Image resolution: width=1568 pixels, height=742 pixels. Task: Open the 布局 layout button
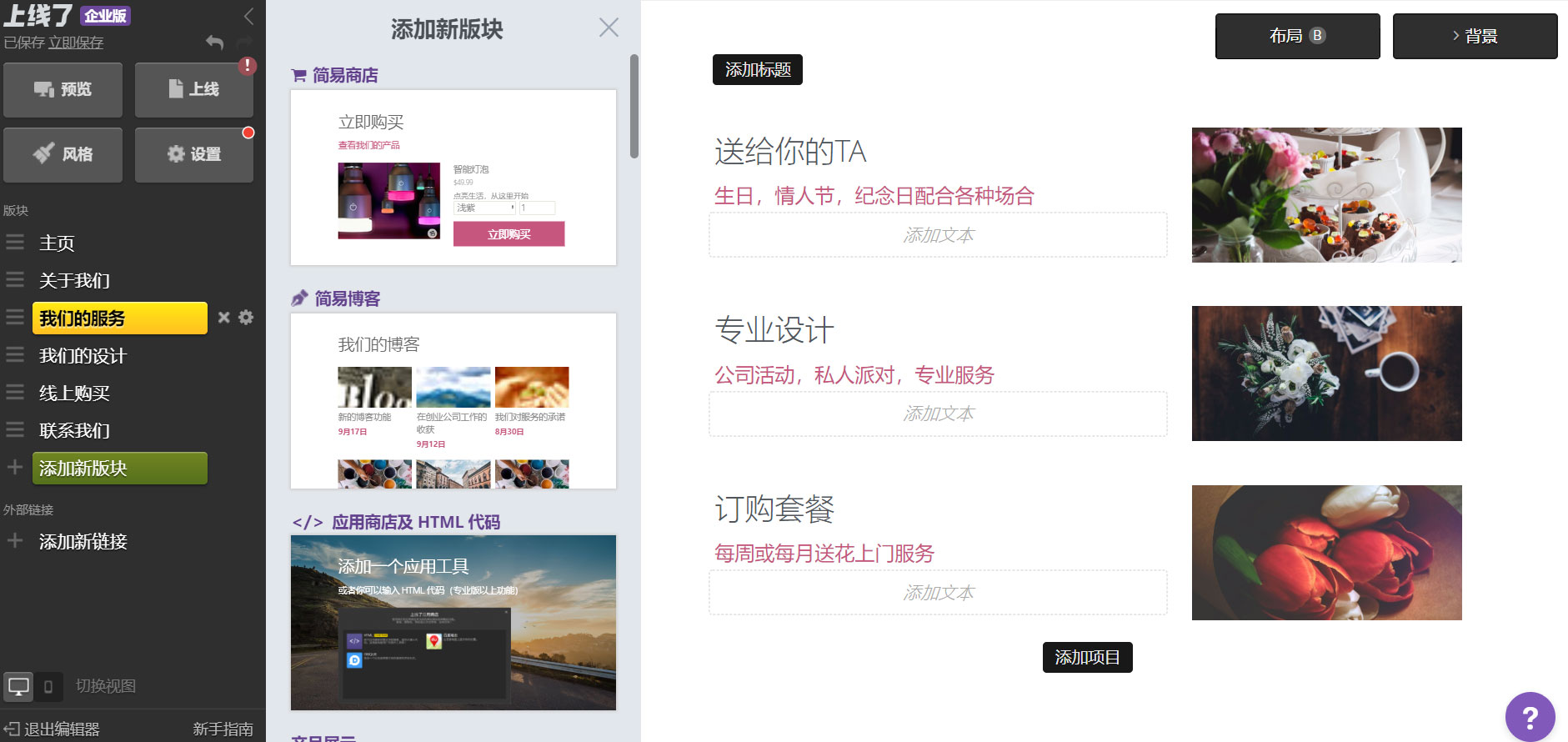click(1297, 36)
